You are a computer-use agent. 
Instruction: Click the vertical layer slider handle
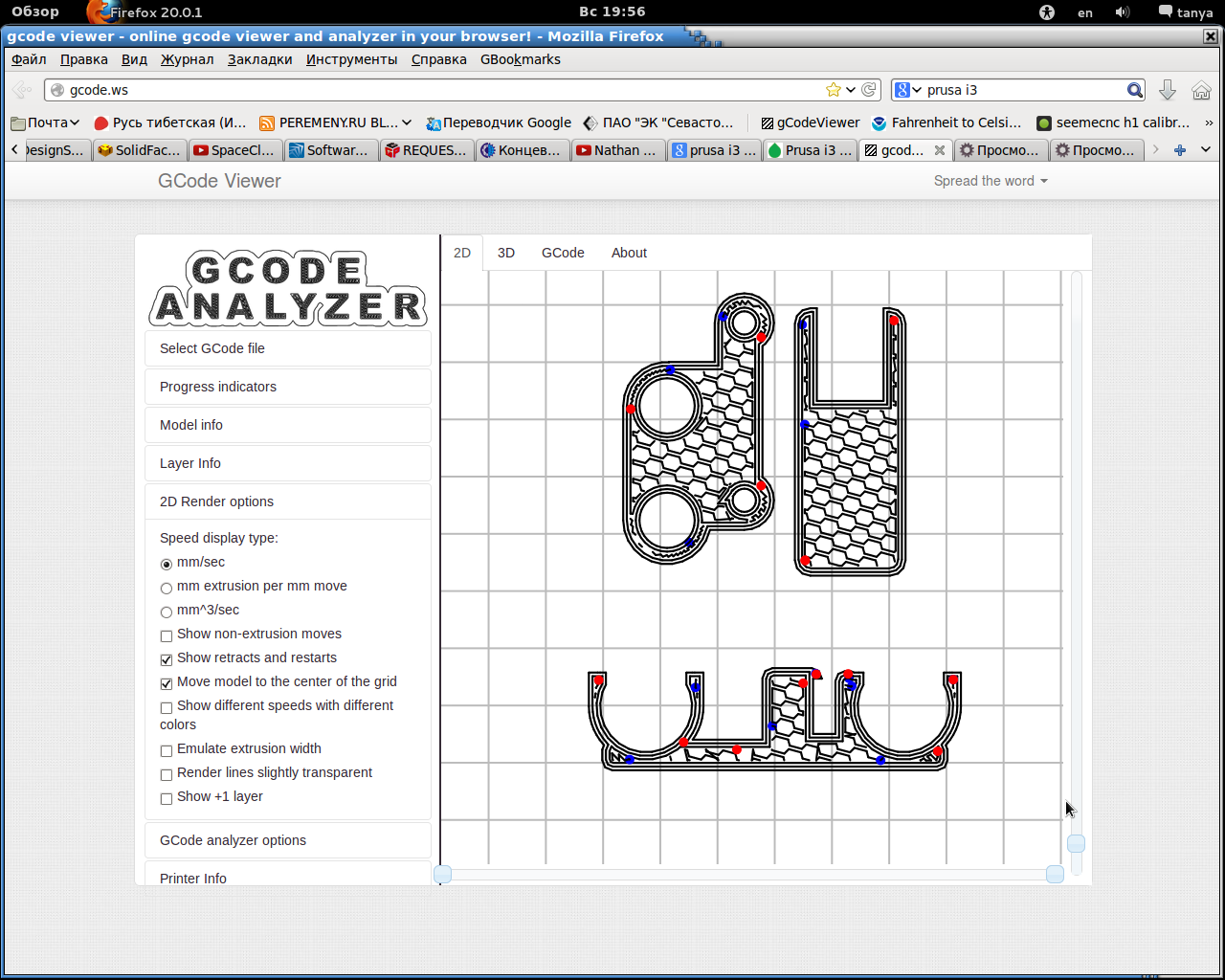[x=1076, y=843]
